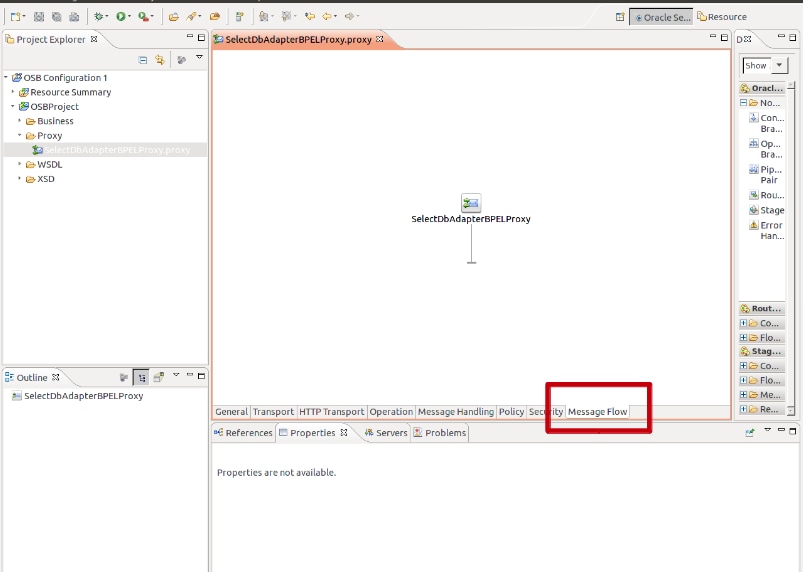Launch the Debug toolbar icon
The image size is (806, 572).
click(x=99, y=17)
